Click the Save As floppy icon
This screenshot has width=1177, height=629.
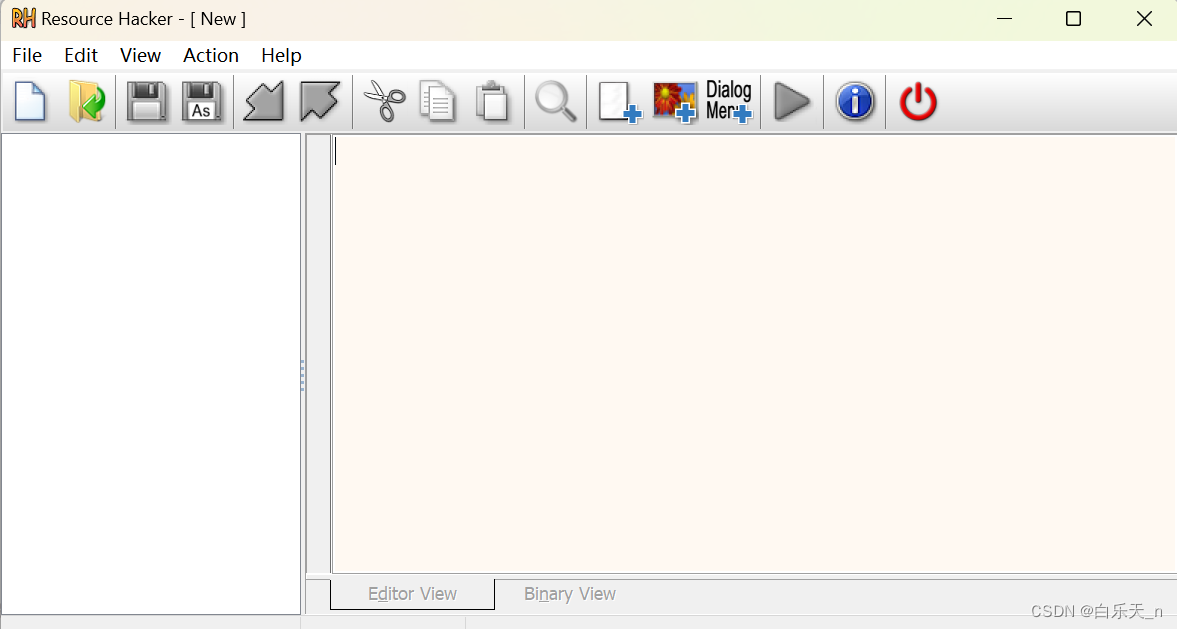tap(202, 101)
